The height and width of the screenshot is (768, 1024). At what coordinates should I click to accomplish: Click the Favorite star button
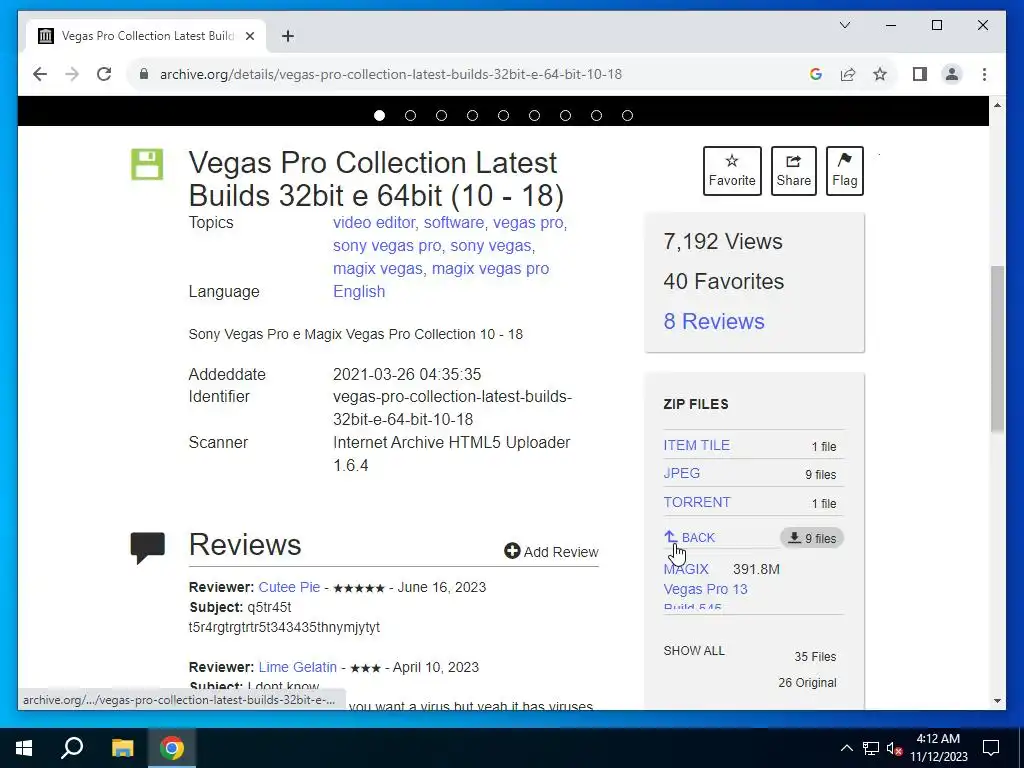[x=732, y=171]
